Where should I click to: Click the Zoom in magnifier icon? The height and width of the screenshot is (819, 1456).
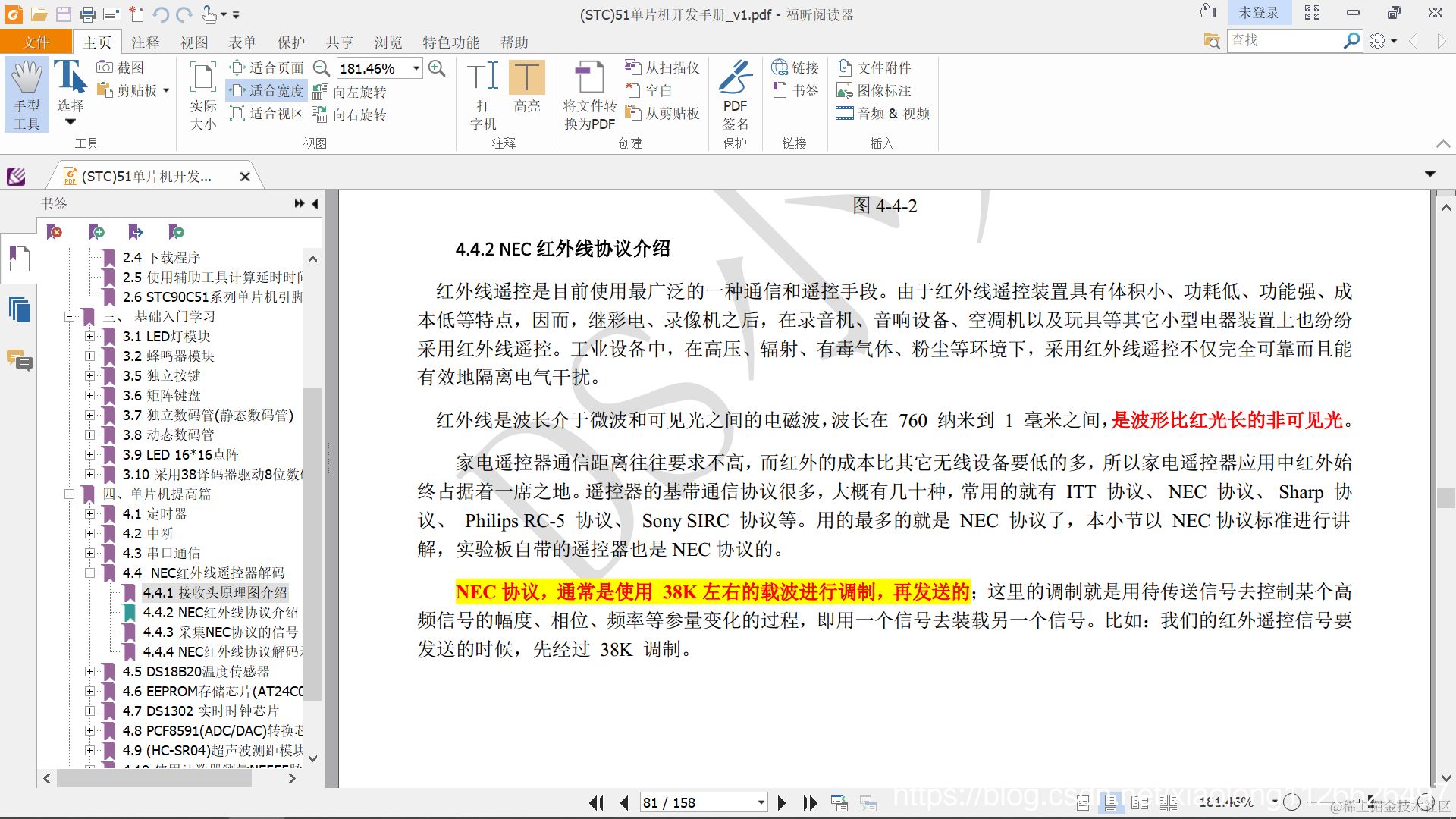click(x=437, y=68)
